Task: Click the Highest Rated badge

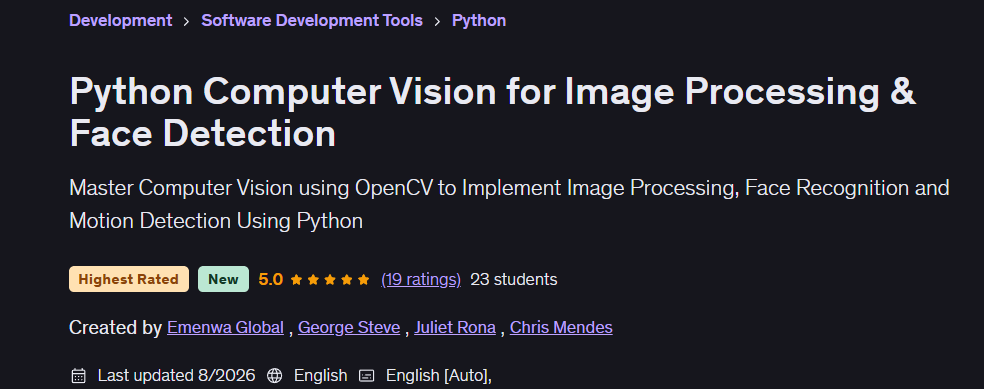Action: [x=129, y=279]
